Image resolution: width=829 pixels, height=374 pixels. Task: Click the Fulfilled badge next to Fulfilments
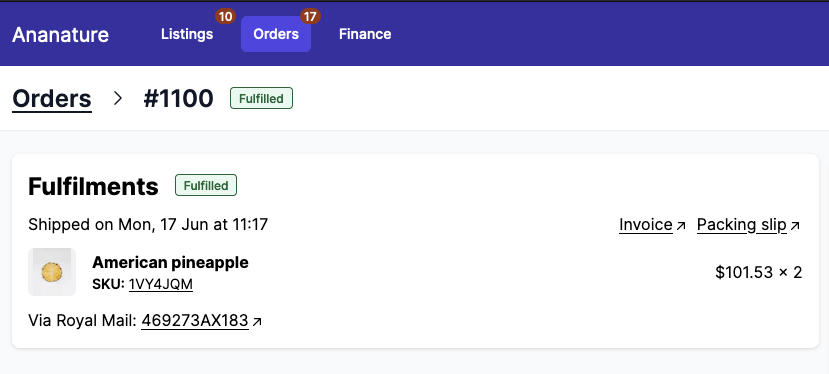click(206, 186)
